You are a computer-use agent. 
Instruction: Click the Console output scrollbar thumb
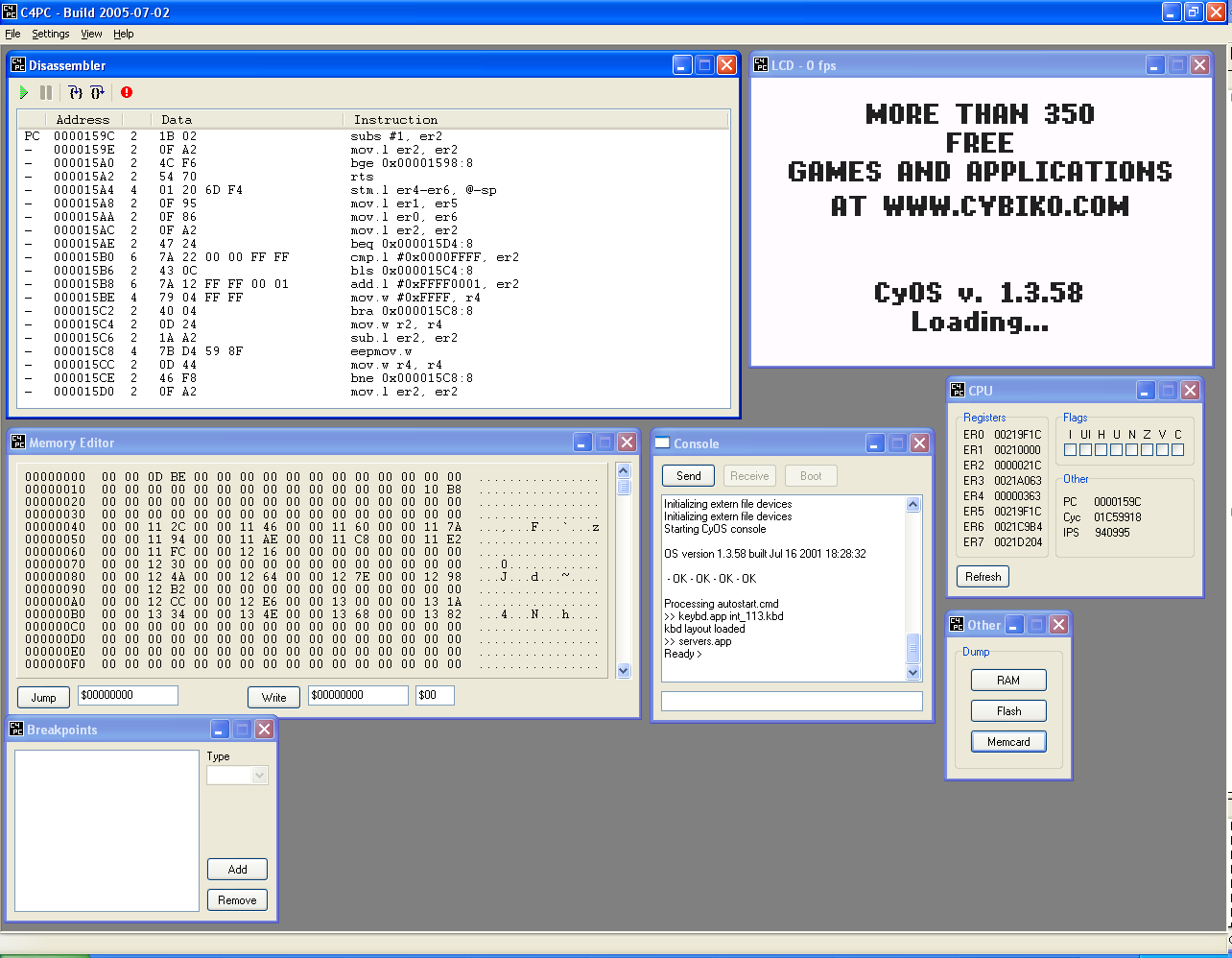[x=913, y=648]
